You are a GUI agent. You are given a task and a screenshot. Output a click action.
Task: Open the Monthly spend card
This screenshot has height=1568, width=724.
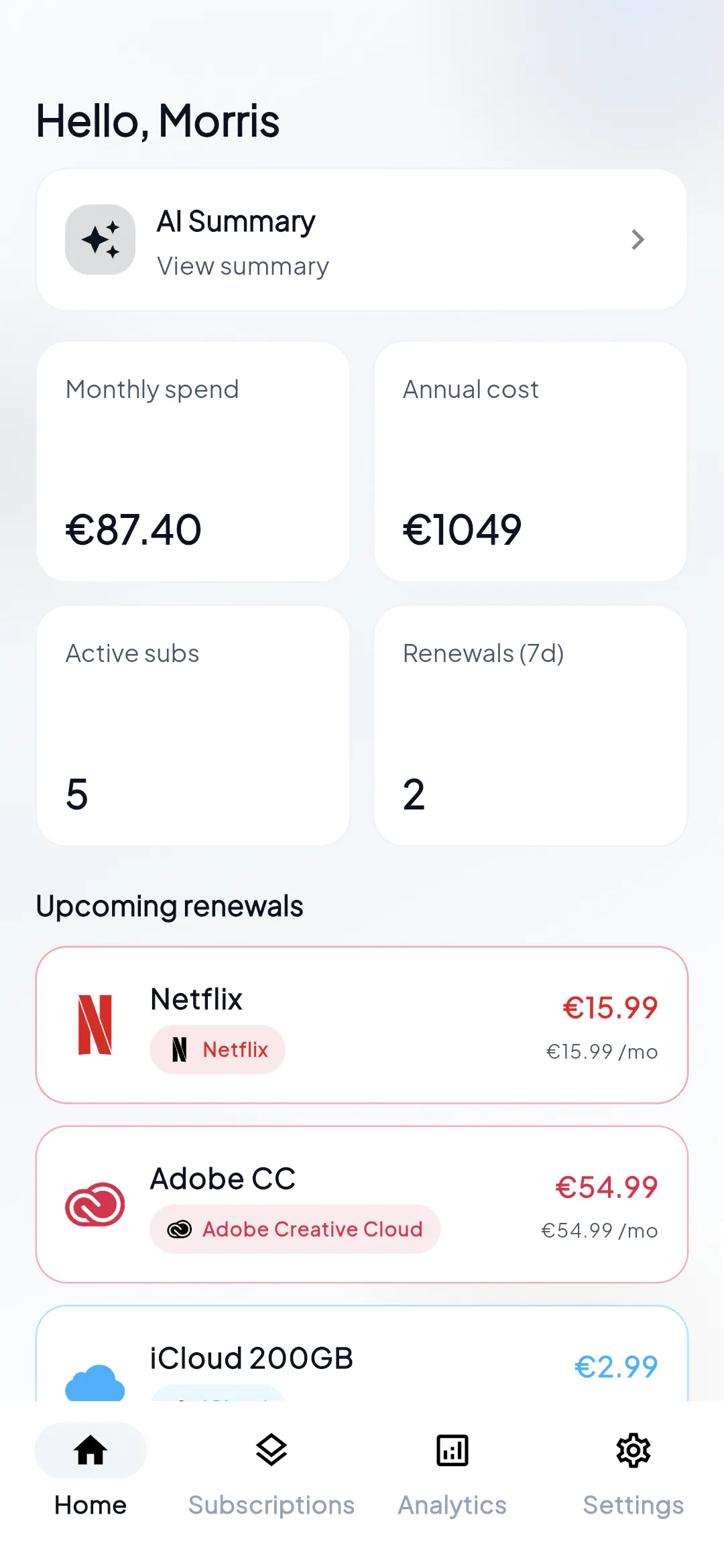[x=193, y=462]
